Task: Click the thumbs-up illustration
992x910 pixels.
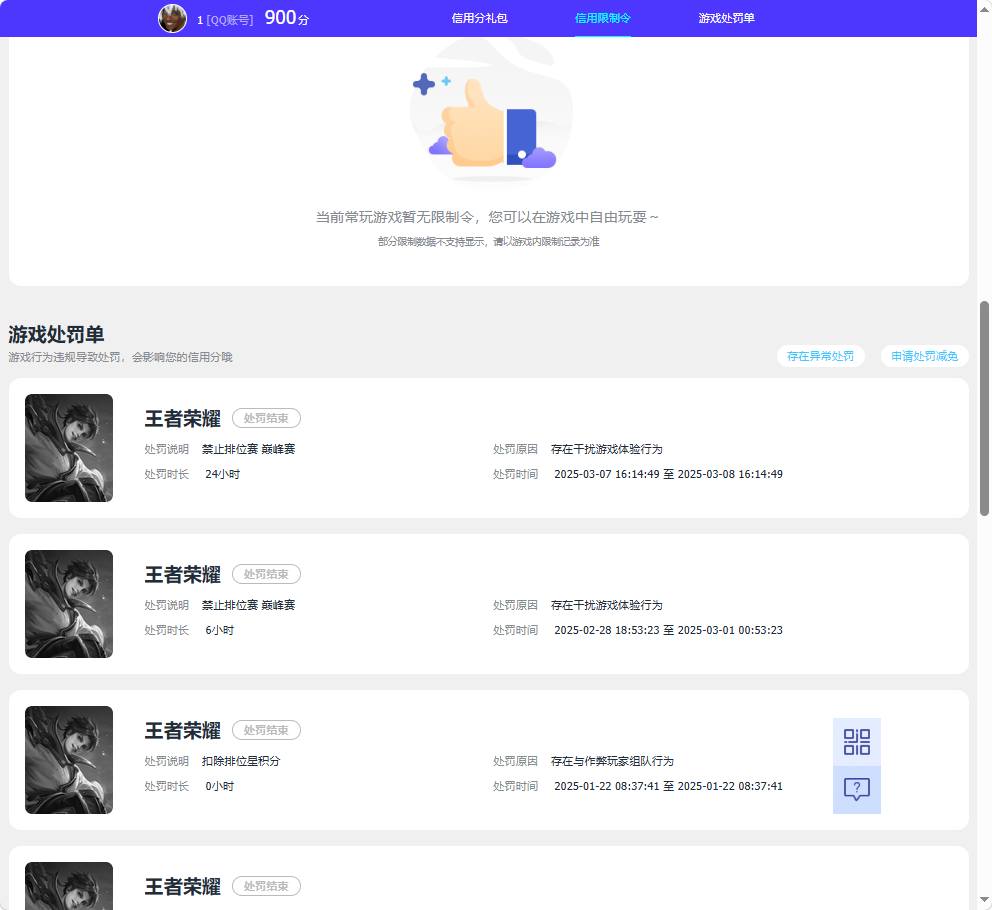Action: tap(491, 113)
